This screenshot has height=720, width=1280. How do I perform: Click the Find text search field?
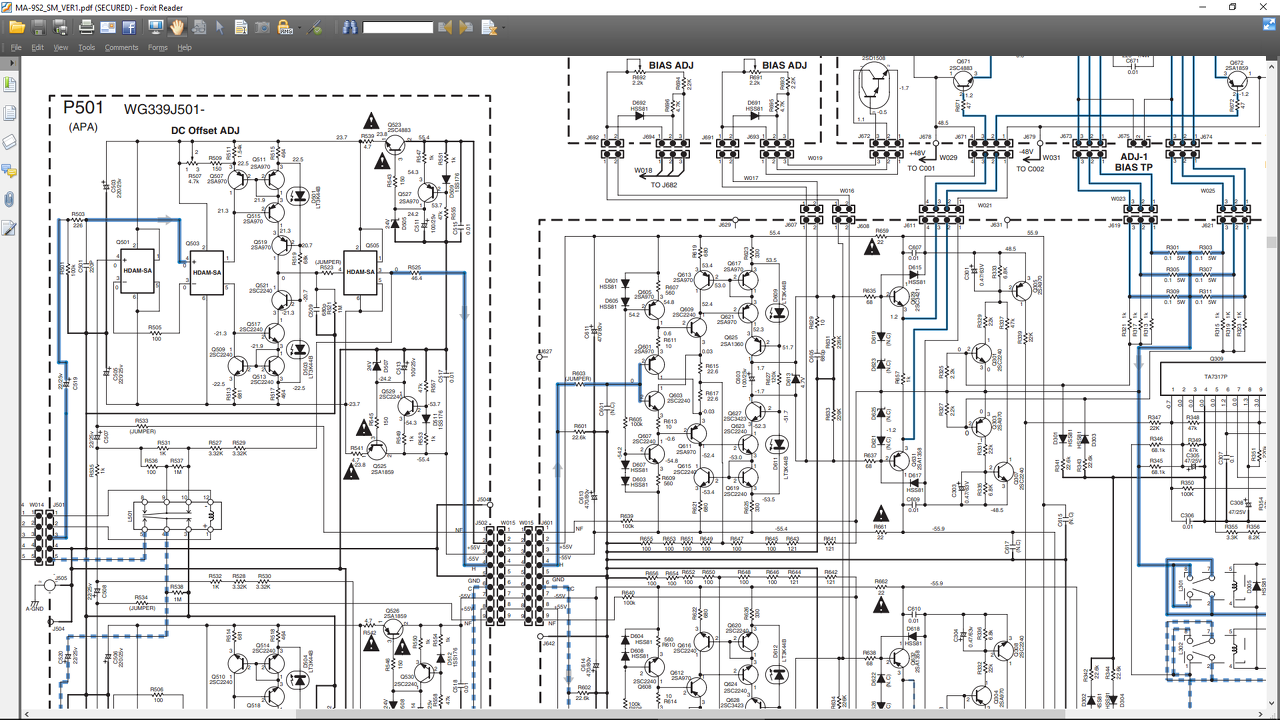tap(397, 27)
